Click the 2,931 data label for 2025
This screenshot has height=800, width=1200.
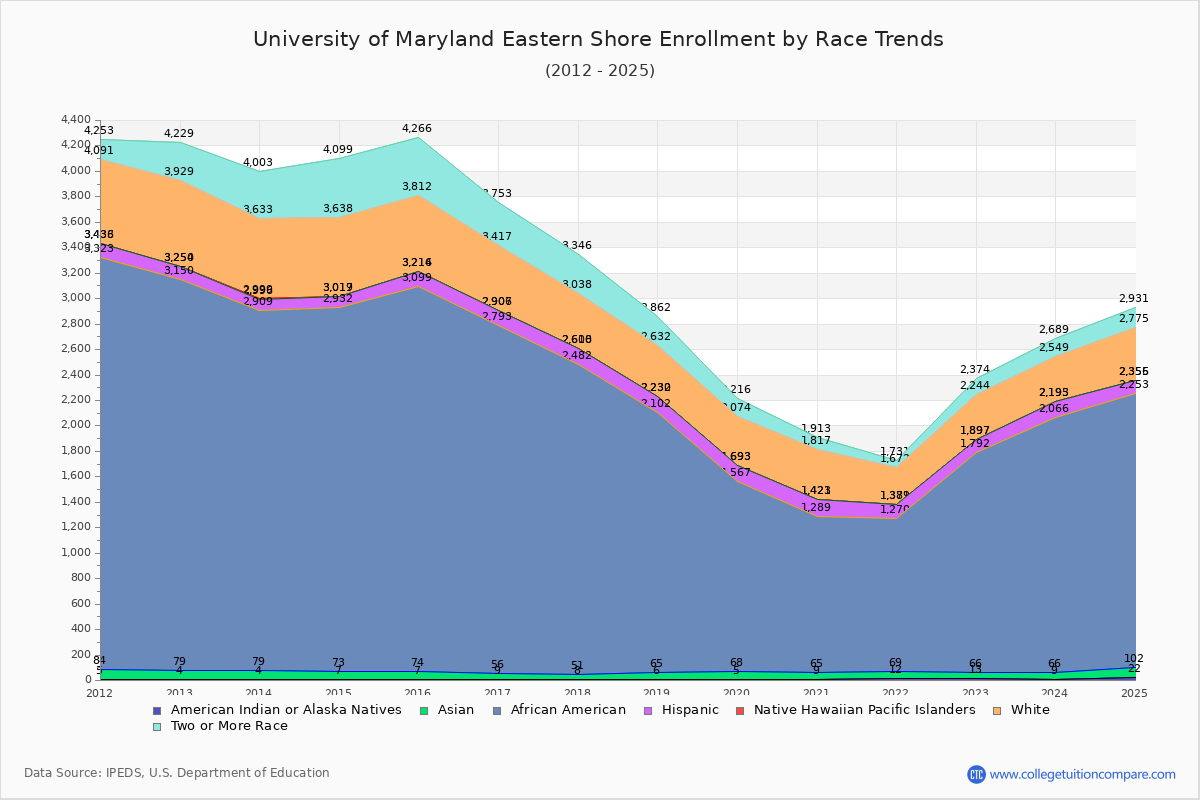tap(1134, 298)
